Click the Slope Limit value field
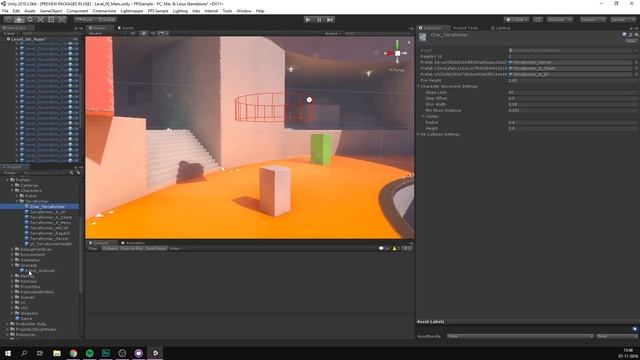This screenshot has height=360, width=640. (573, 92)
